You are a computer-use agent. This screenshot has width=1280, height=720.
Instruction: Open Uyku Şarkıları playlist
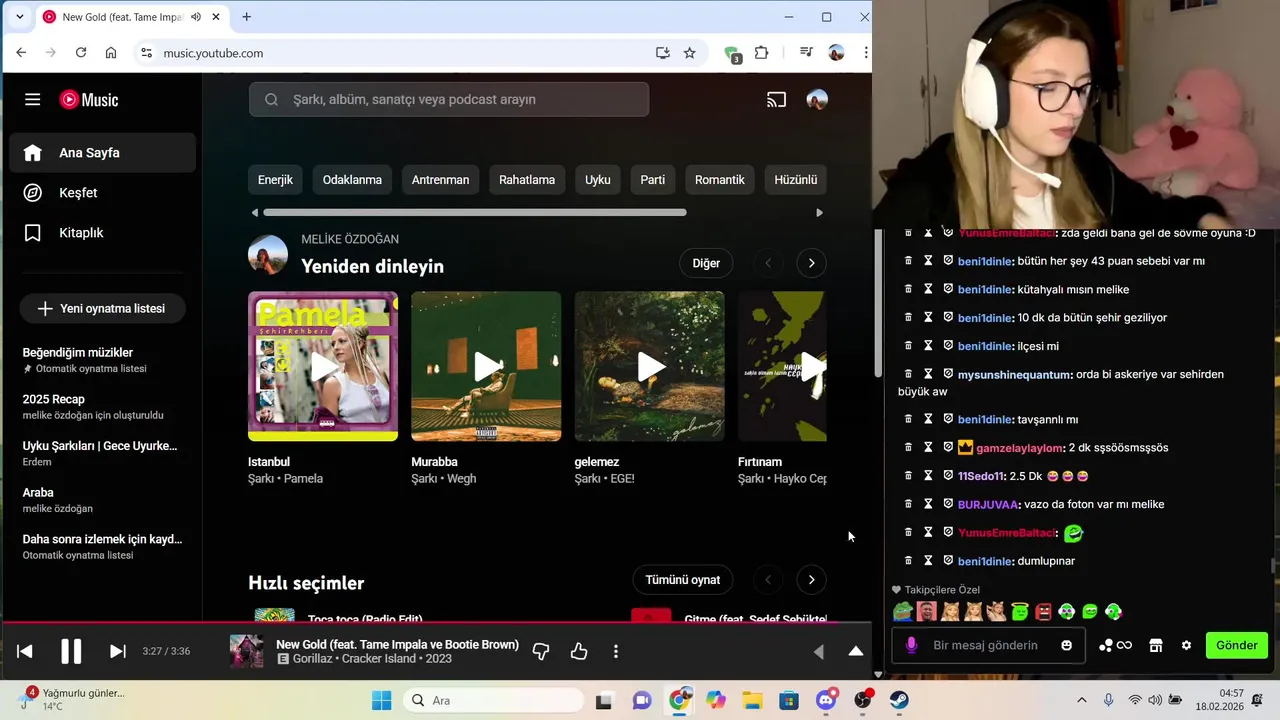coord(103,453)
